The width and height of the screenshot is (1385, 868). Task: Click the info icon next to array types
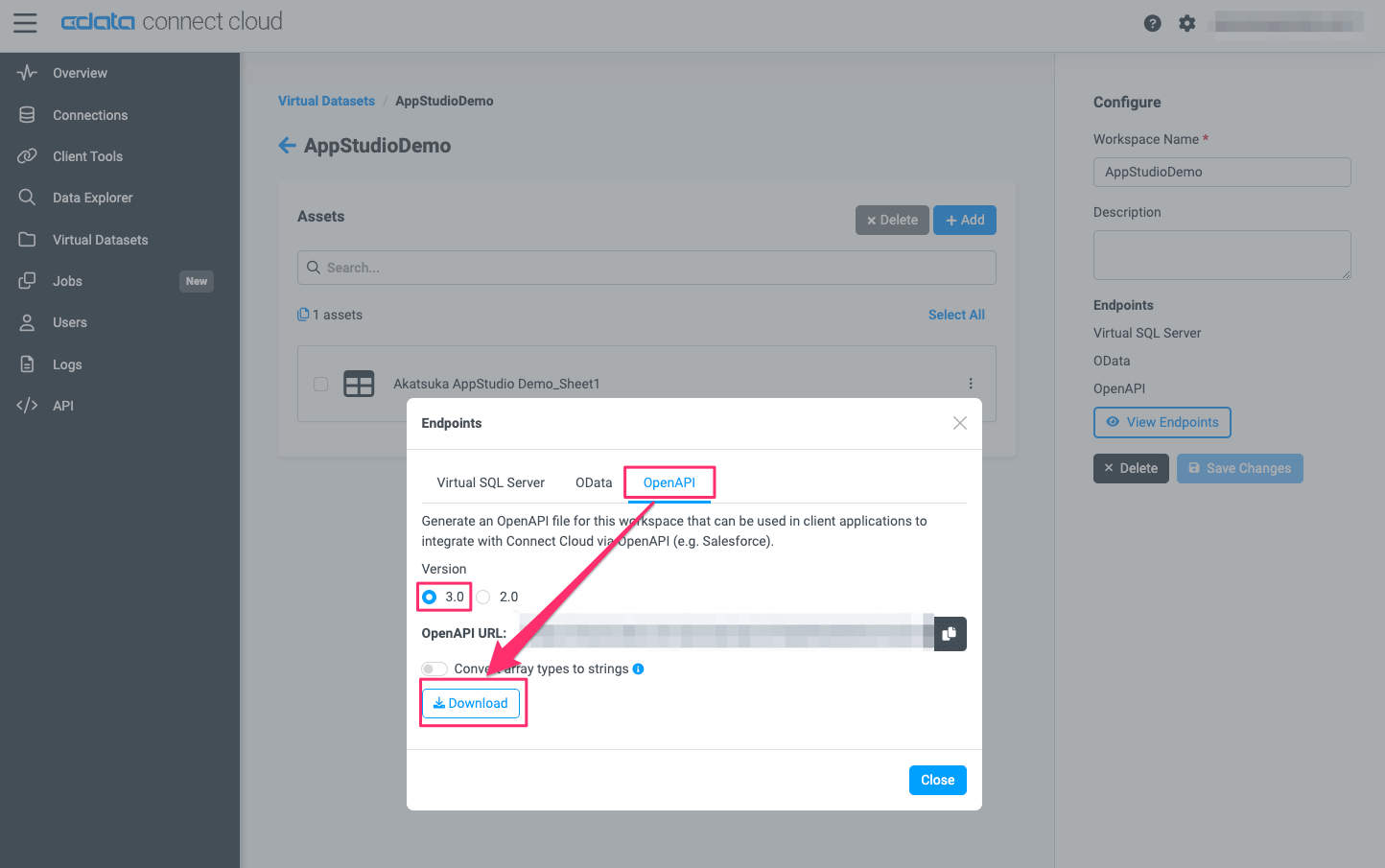[639, 669]
